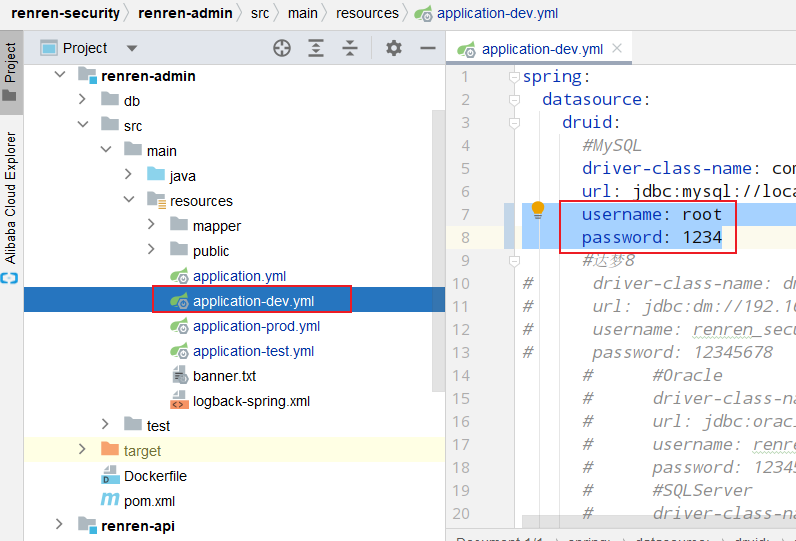Collapse the renren-admin module node
The width and height of the screenshot is (796, 541).
pos(60,75)
